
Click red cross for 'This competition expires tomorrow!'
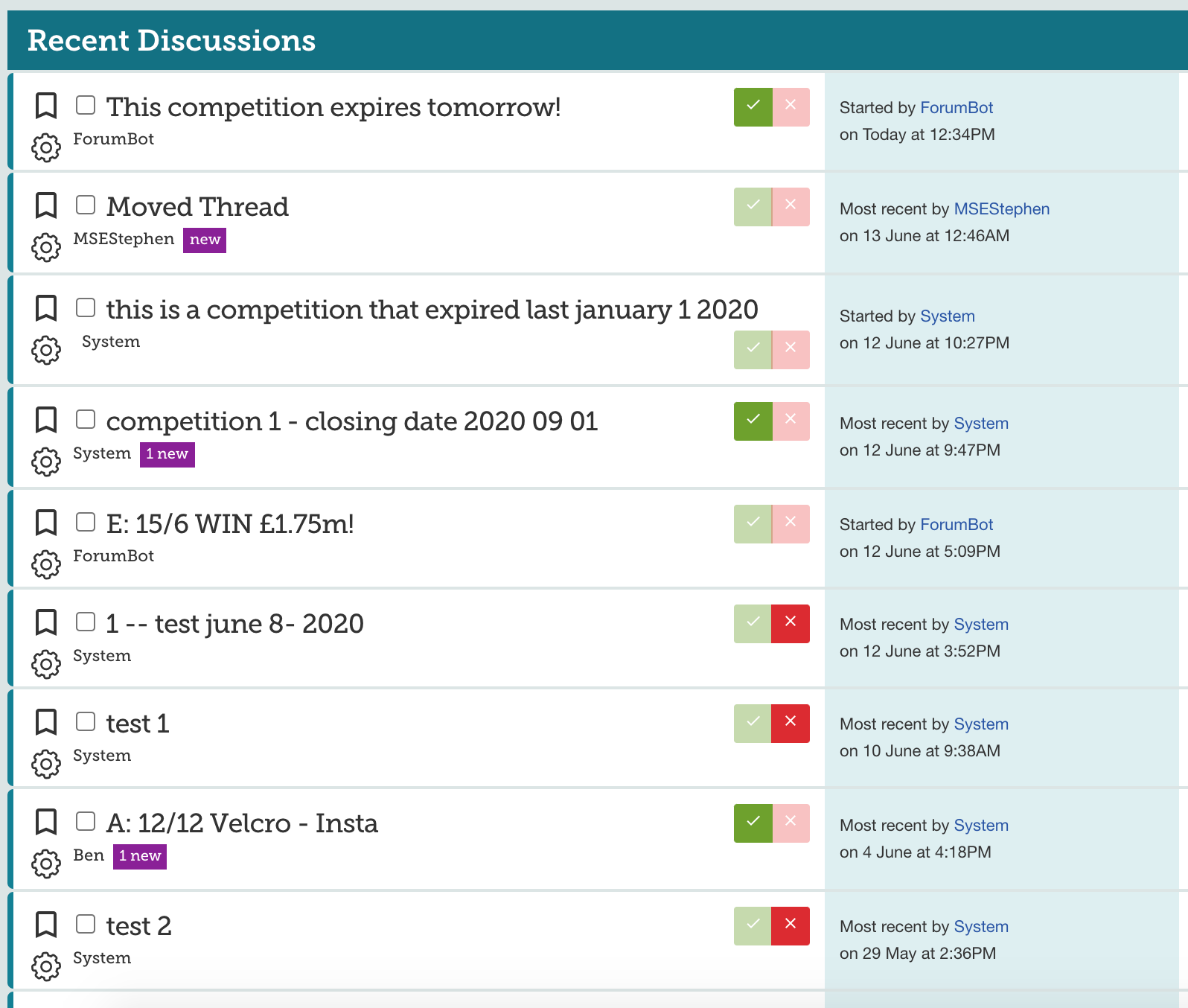point(791,107)
